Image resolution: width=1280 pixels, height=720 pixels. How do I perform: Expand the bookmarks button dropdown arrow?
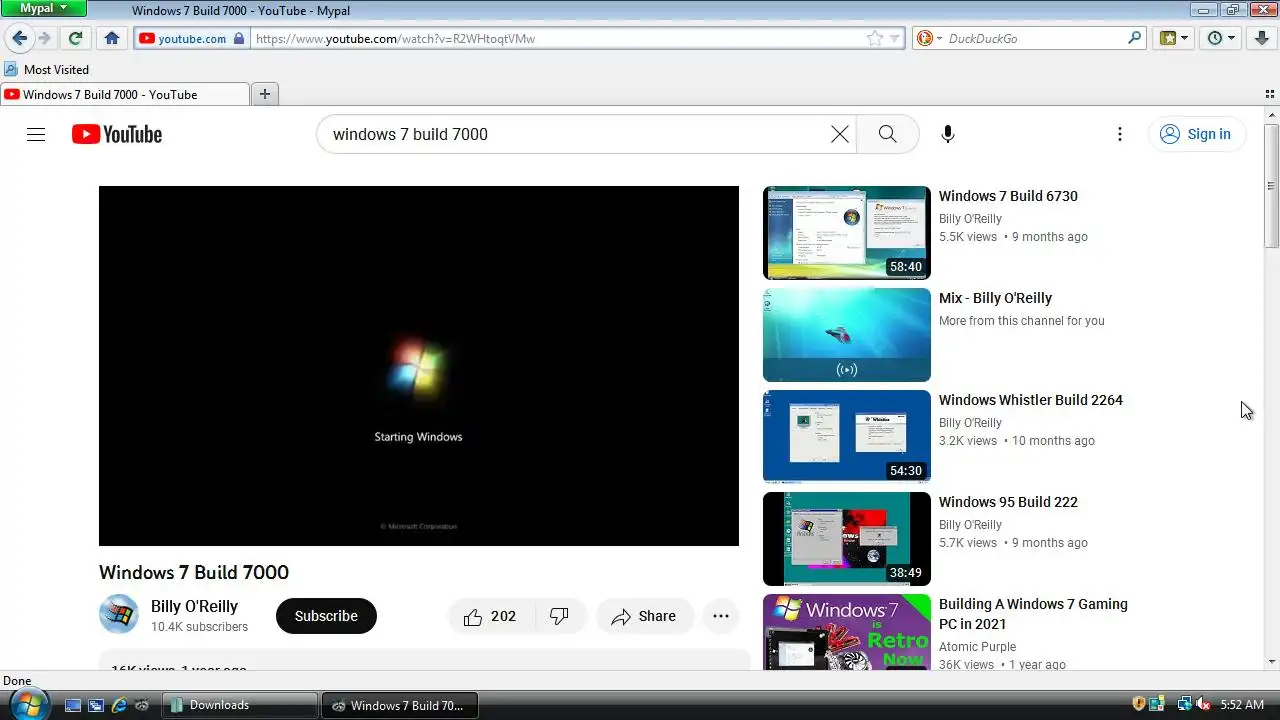[x=1186, y=38]
